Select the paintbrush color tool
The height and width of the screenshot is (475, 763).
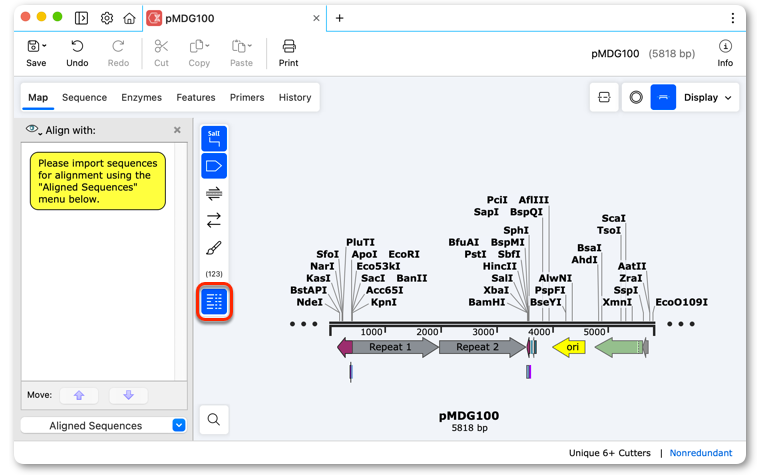214,248
